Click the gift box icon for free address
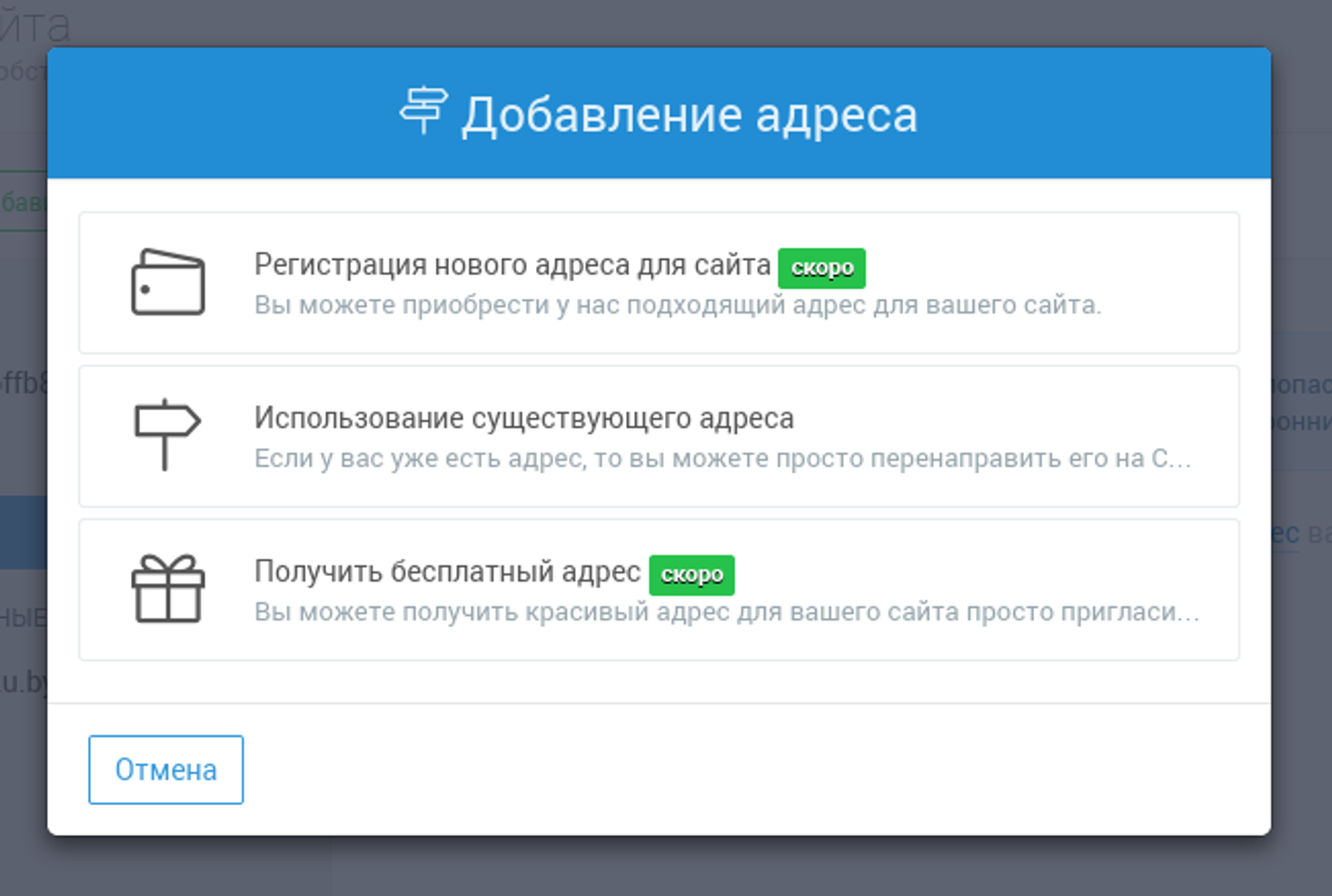Image resolution: width=1332 pixels, height=896 pixels. (168, 589)
